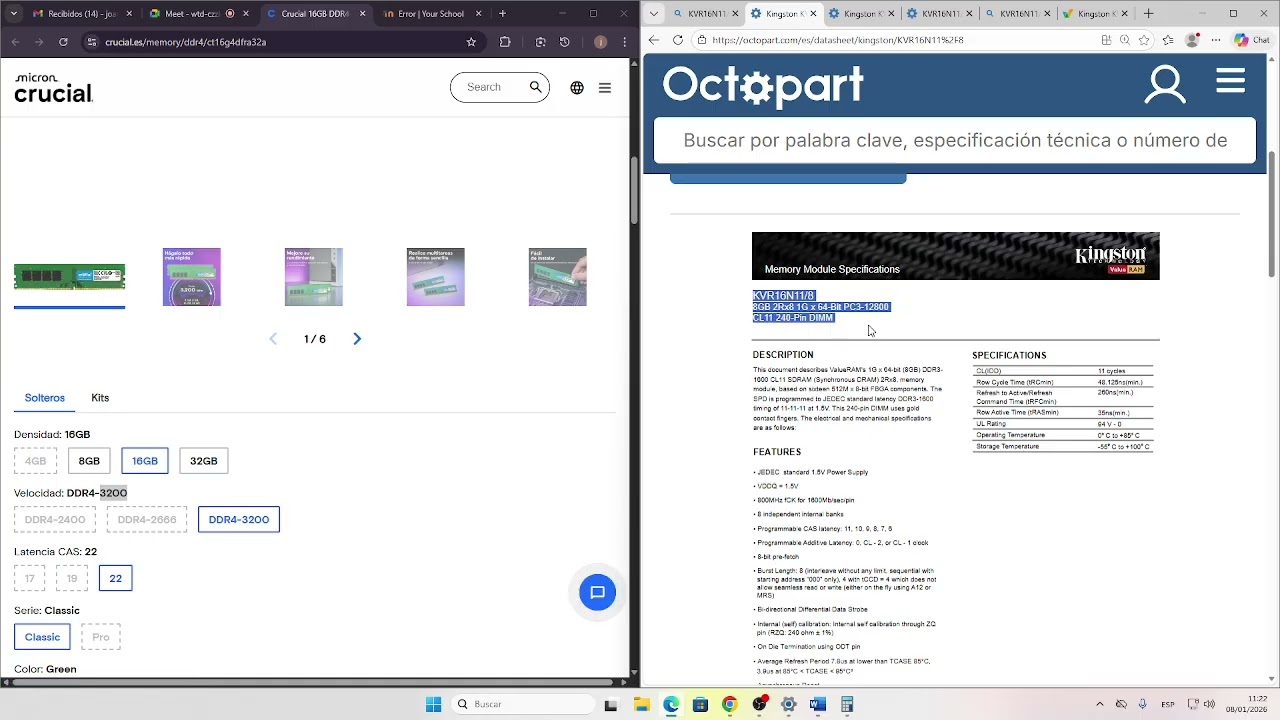Show hidden system tray icons chevron
Image resolution: width=1280 pixels, height=720 pixels.
[x=1099, y=704]
